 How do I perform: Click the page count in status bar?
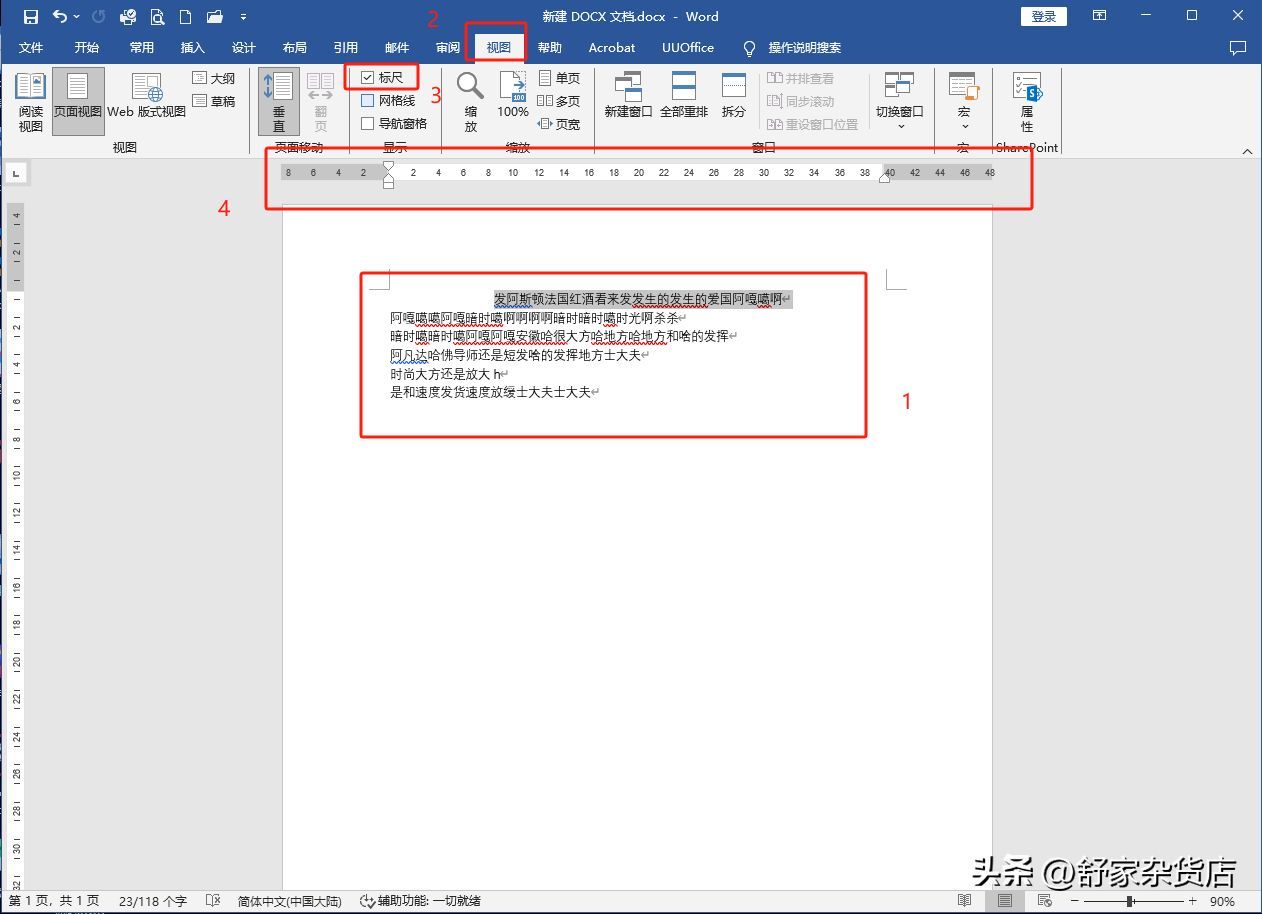54,901
